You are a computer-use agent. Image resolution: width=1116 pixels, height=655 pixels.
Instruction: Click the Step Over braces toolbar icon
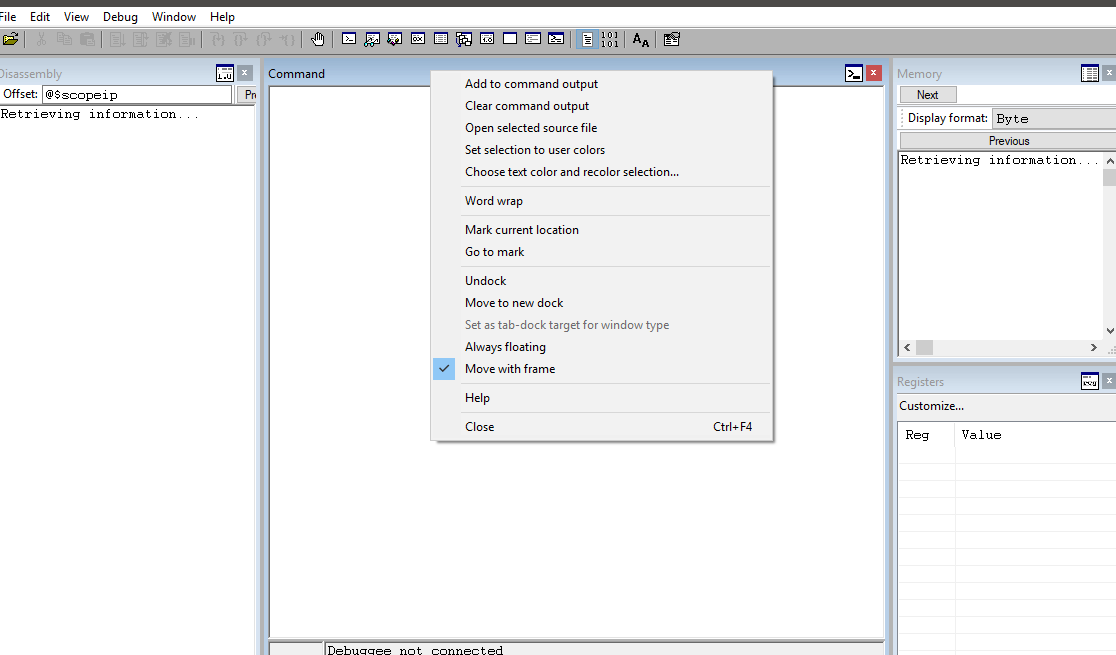[x=241, y=39]
